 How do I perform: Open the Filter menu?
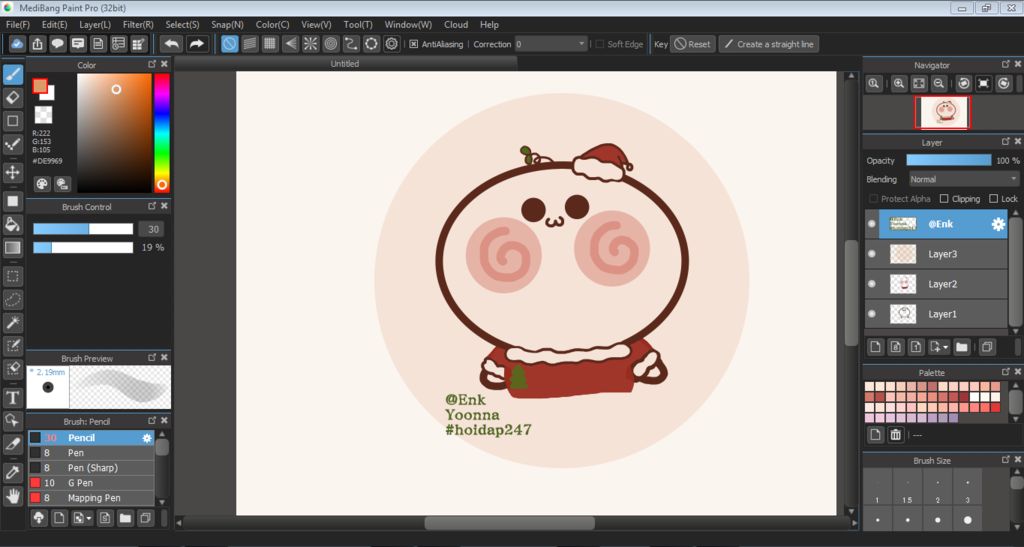[138, 25]
